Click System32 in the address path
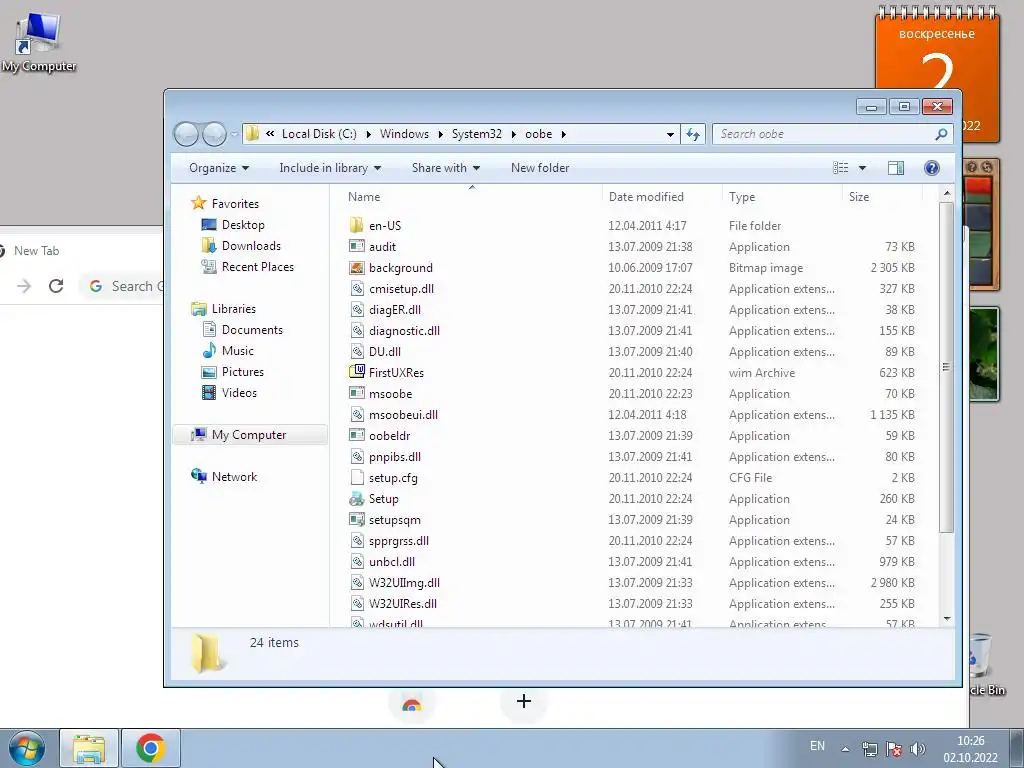Image resolution: width=1024 pixels, height=768 pixels. (477, 134)
